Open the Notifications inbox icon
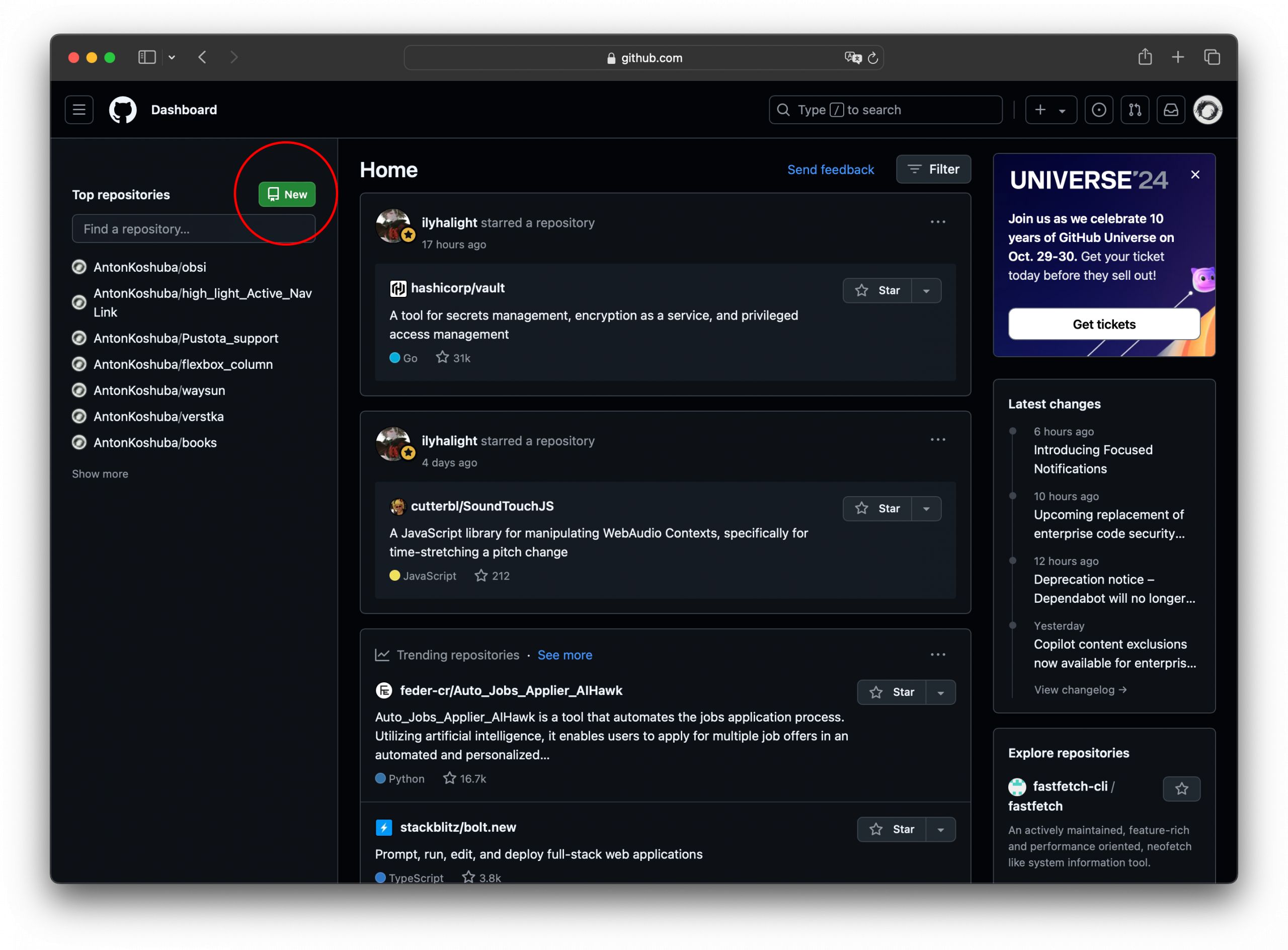The width and height of the screenshot is (1288, 950). point(1171,110)
